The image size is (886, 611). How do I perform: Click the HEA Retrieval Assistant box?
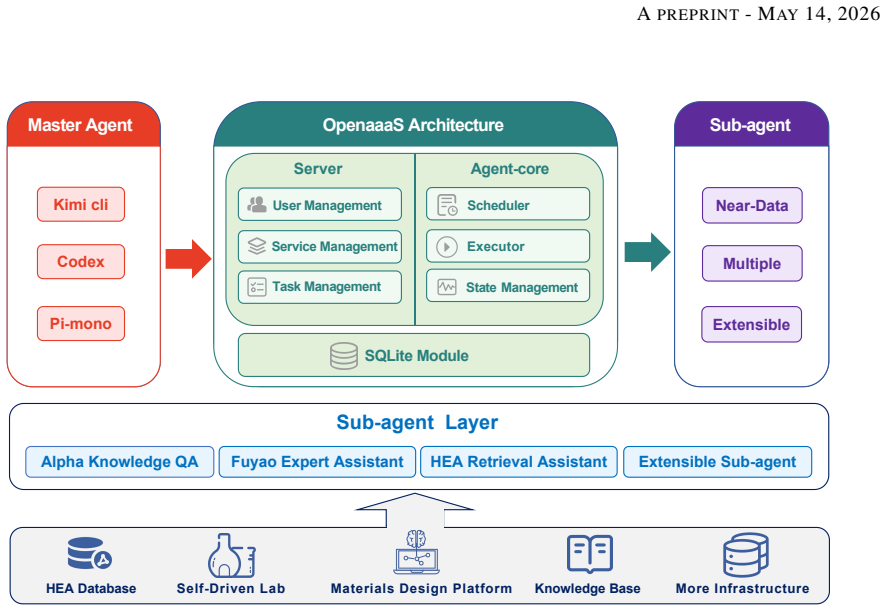519,462
